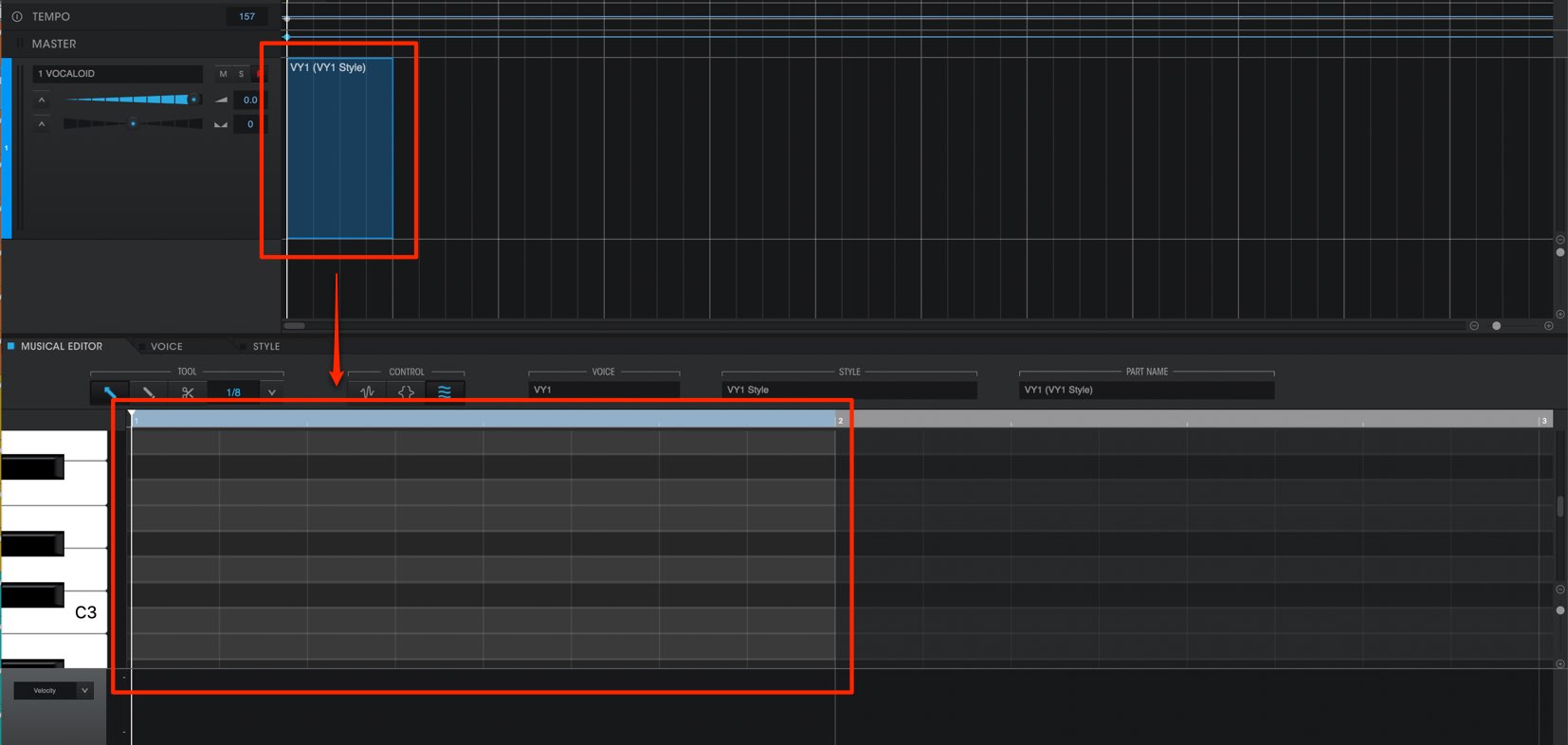The width and height of the screenshot is (1568, 745).
Task: Mute the 1 VOCALOID track
Action: pos(223,74)
